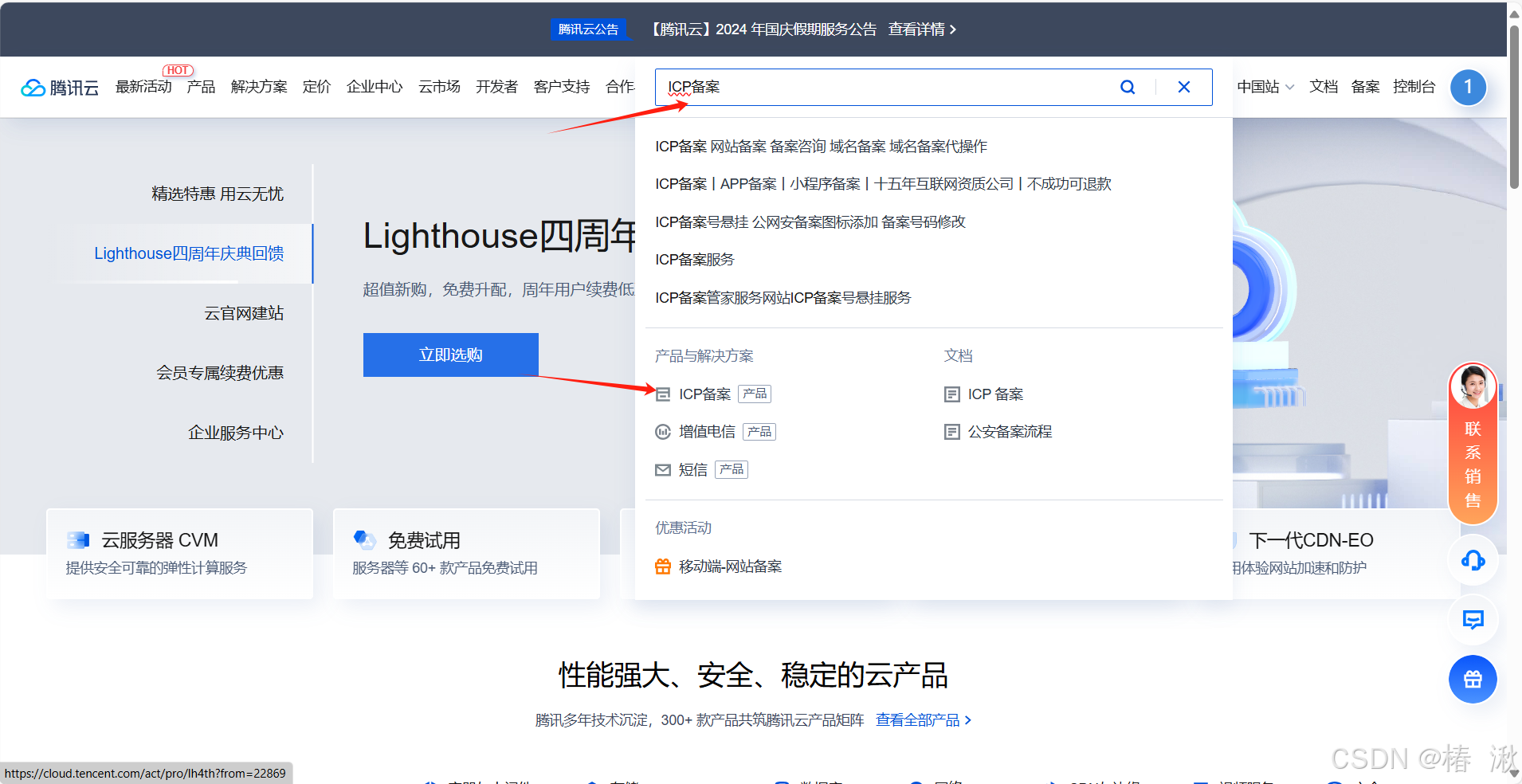Click the scrollbar down arrow
The width and height of the screenshot is (1522, 784).
[x=1514, y=774]
